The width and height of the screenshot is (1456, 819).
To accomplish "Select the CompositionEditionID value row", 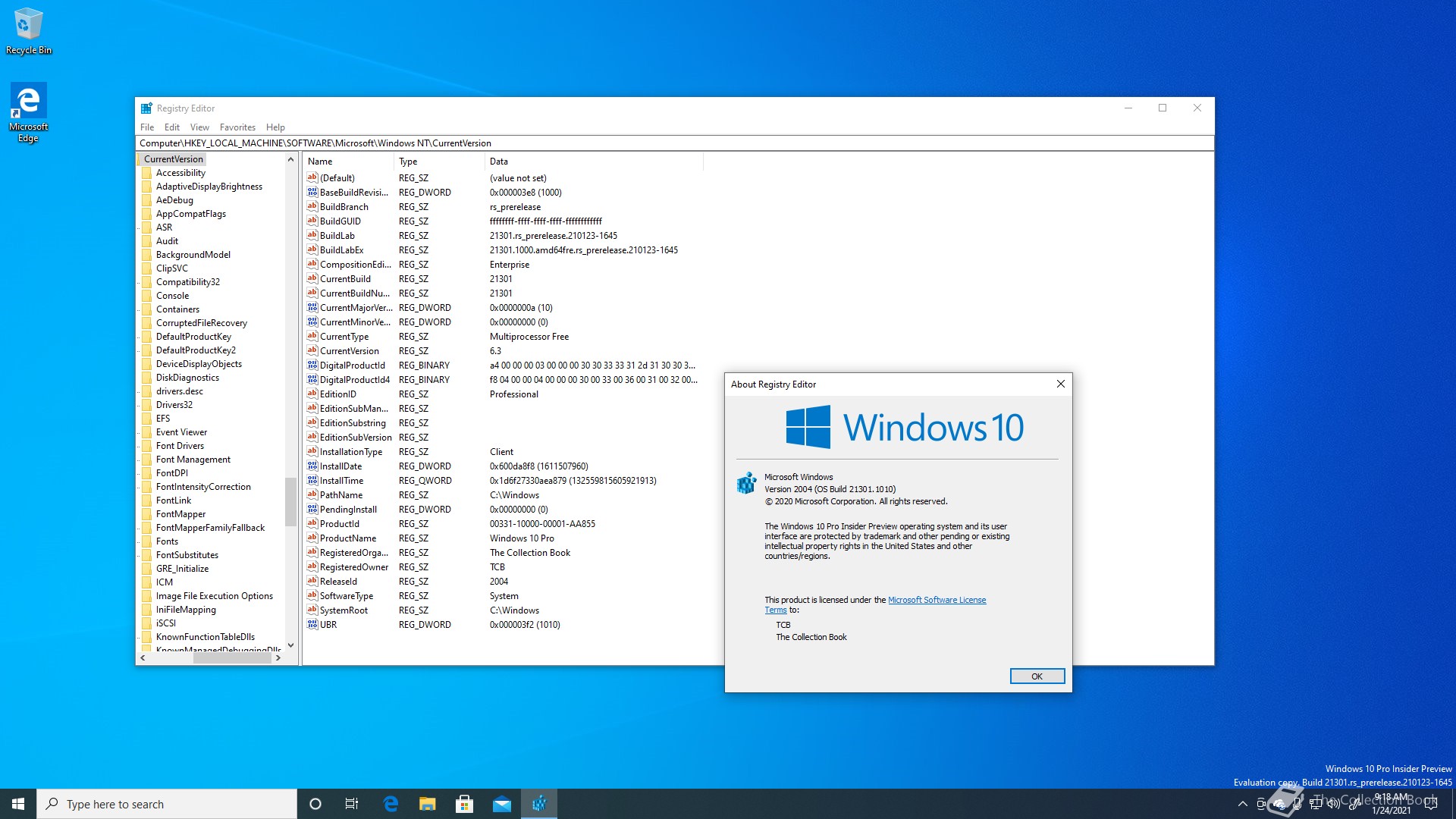I will tap(504, 264).
